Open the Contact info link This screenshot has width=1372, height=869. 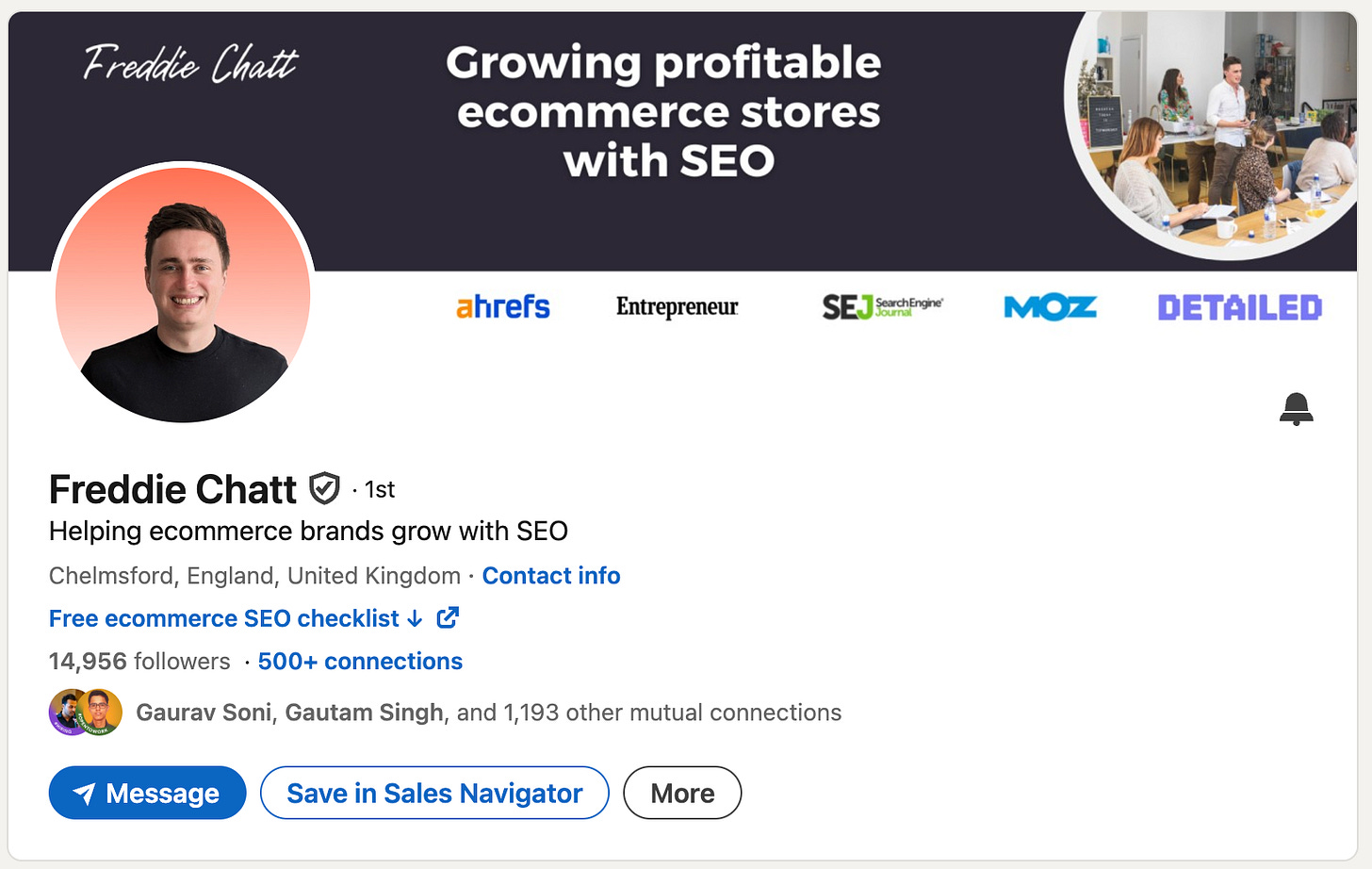coord(551,576)
